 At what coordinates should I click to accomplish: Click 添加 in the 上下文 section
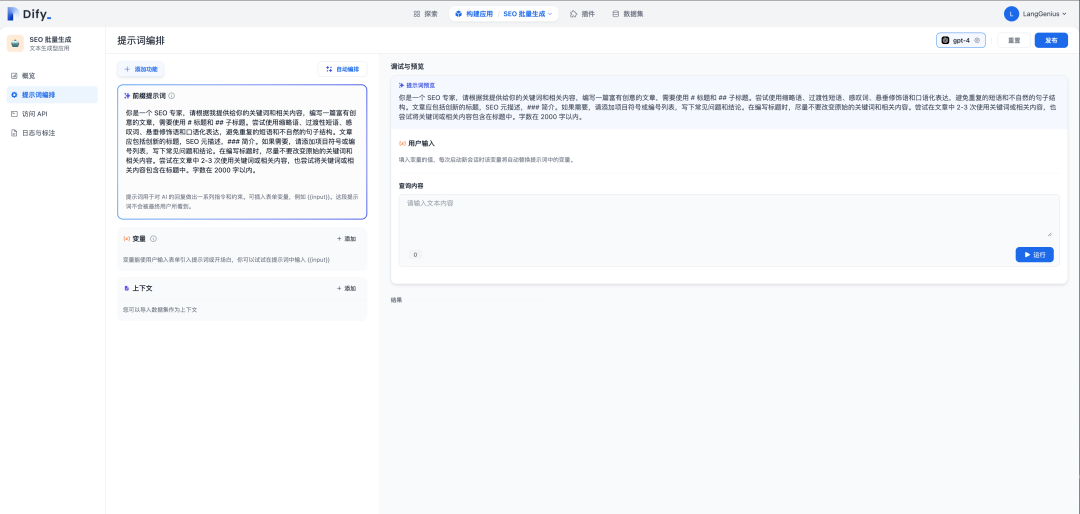click(346, 288)
